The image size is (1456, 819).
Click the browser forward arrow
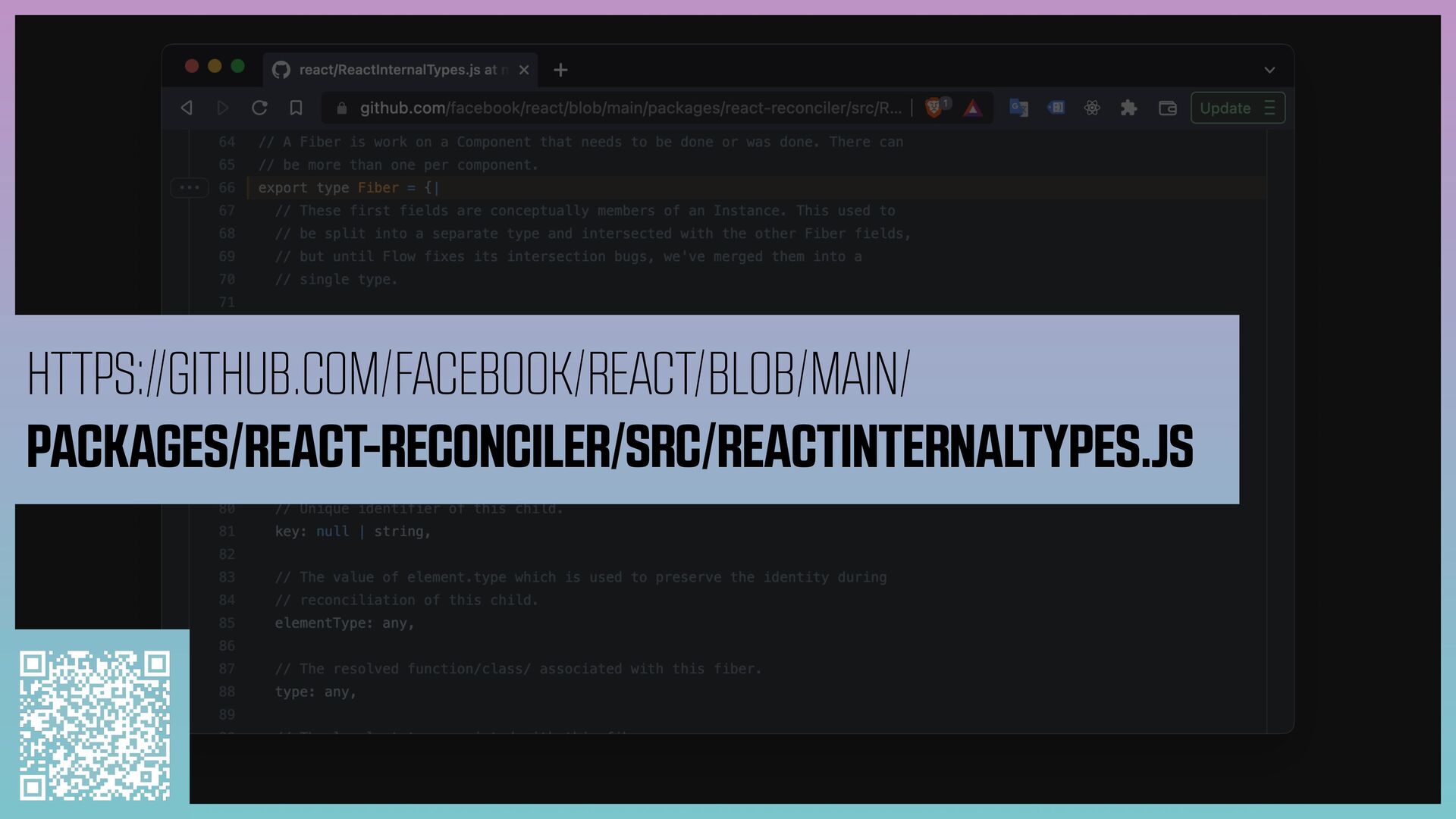pyautogui.click(x=223, y=108)
